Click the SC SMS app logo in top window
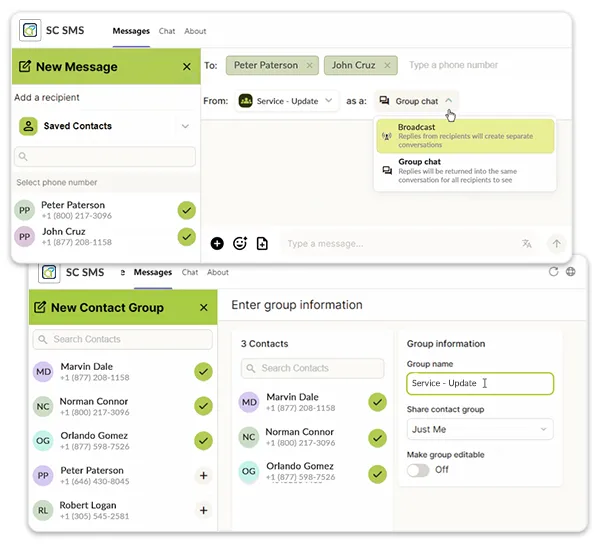Viewport: 600px width, 550px height. pyautogui.click(x=30, y=30)
